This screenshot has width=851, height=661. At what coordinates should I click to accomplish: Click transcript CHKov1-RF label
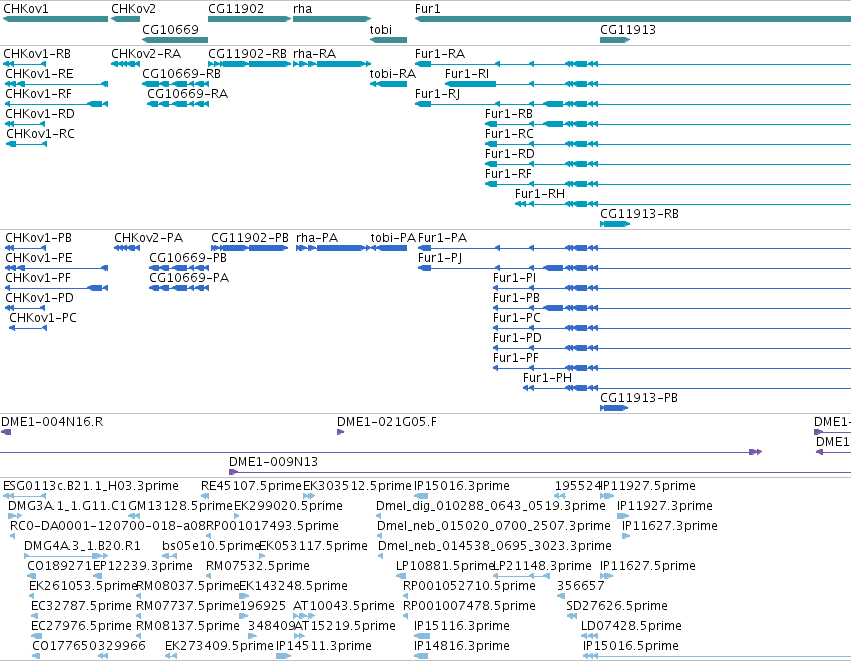coord(39,94)
